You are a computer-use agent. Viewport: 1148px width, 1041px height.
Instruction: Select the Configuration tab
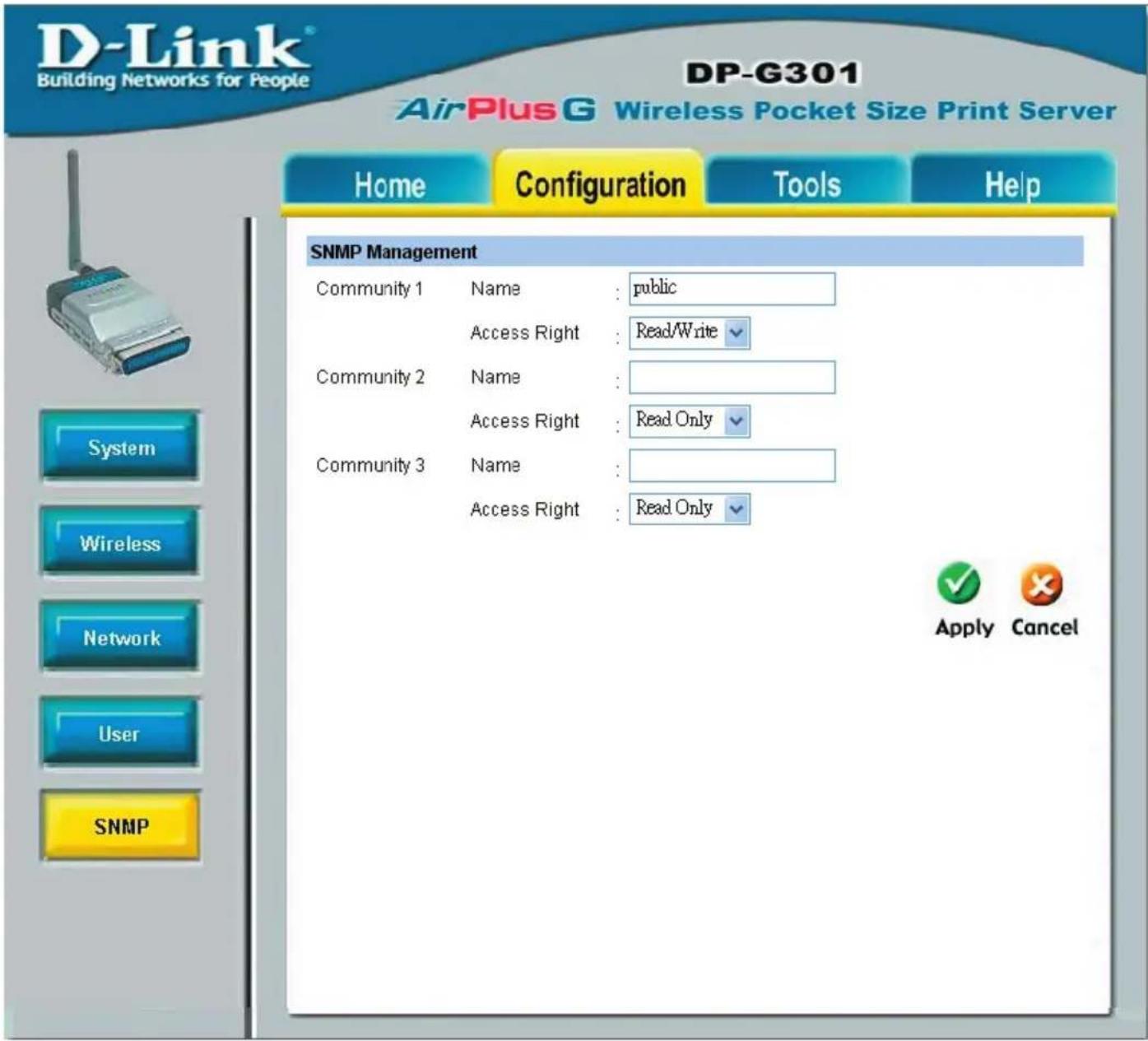click(600, 183)
